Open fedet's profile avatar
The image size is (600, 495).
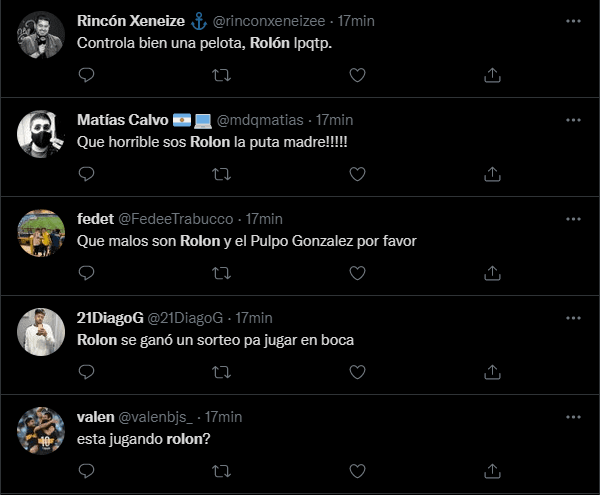click(x=42, y=235)
